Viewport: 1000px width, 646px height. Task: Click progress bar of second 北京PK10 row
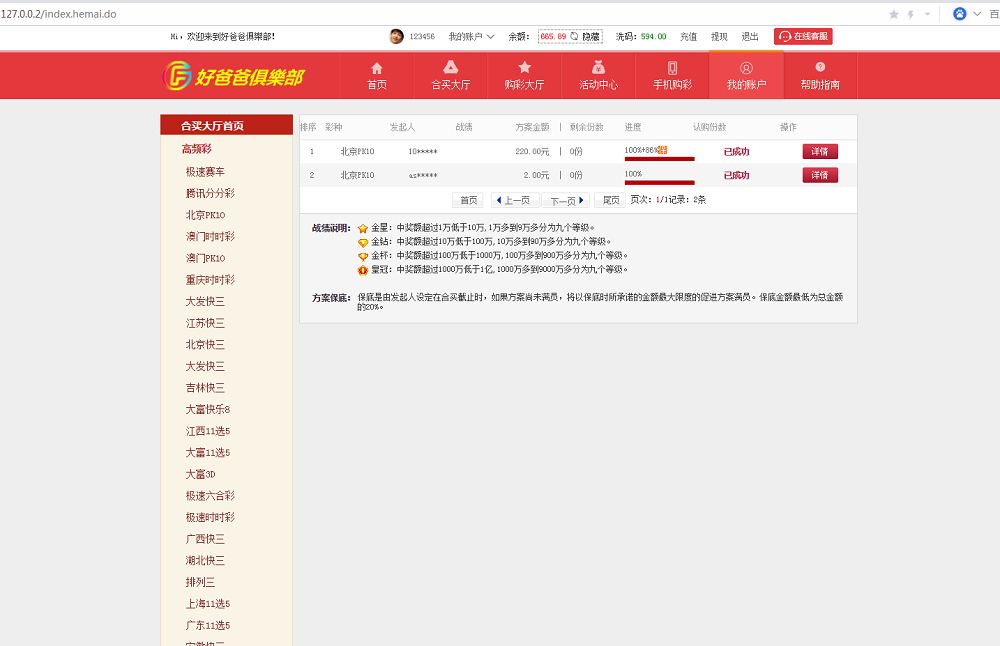(x=659, y=182)
